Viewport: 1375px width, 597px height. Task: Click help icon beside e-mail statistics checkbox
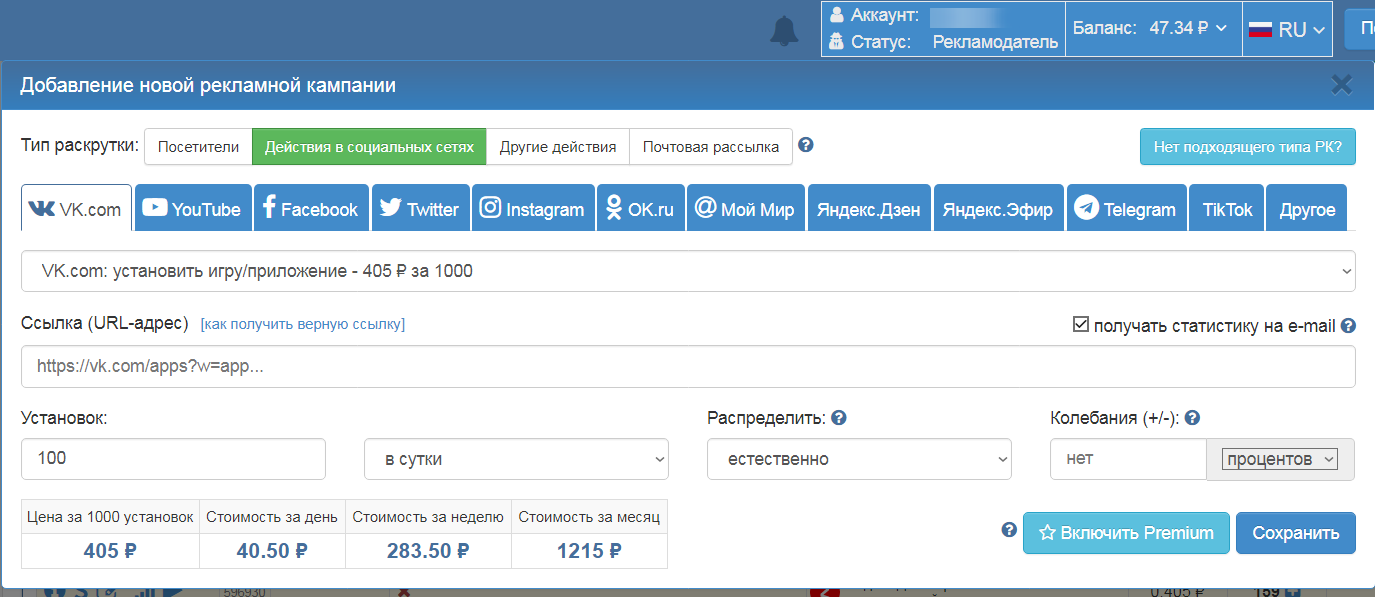(1348, 325)
